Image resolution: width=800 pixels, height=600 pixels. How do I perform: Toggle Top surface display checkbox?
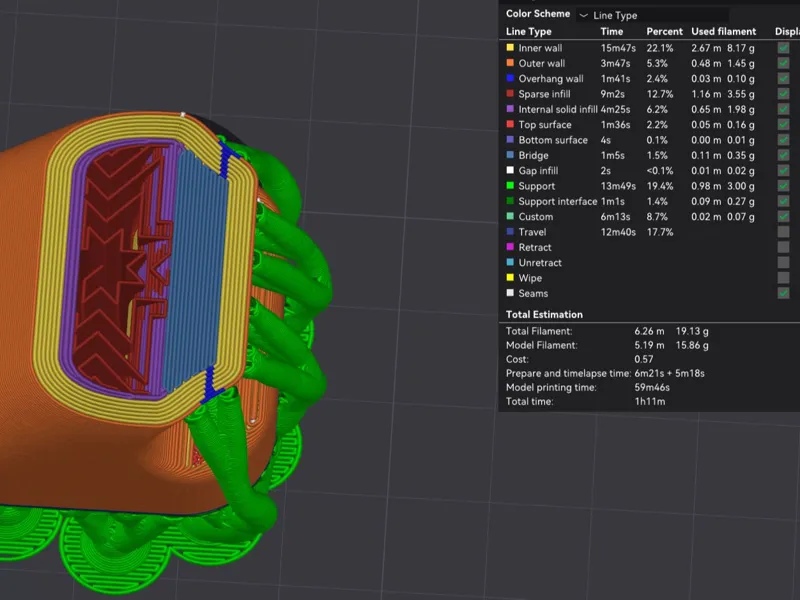(783, 124)
